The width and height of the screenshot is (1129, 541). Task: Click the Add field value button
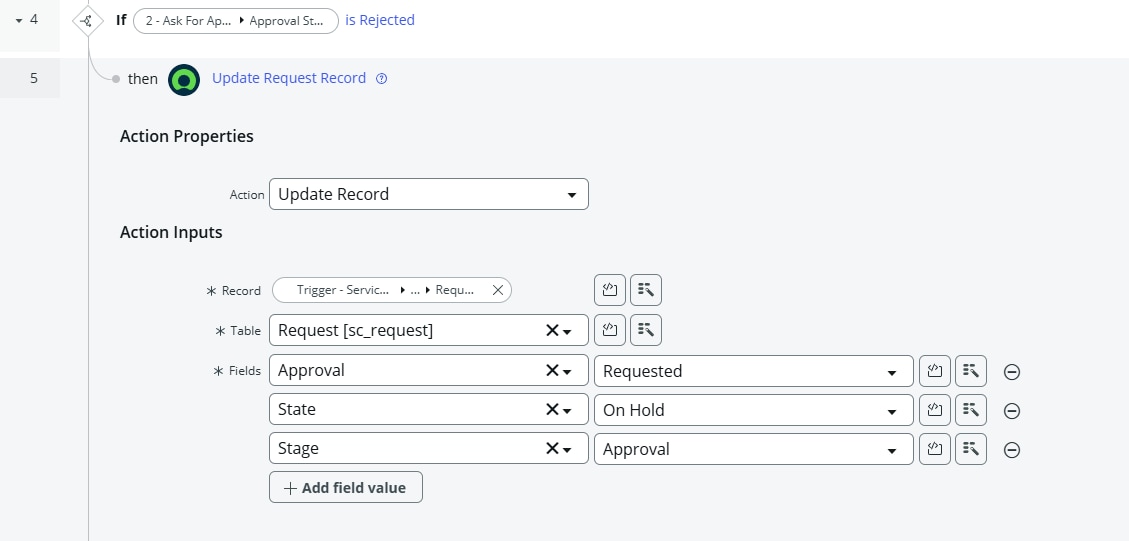click(x=345, y=488)
